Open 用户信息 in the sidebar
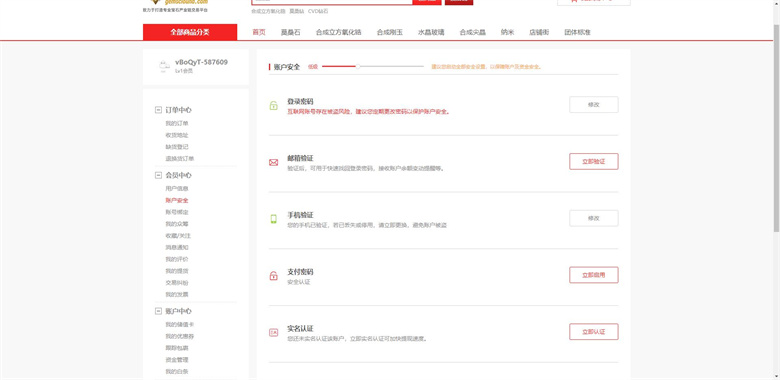This screenshot has height=380, width=780. click(177, 189)
